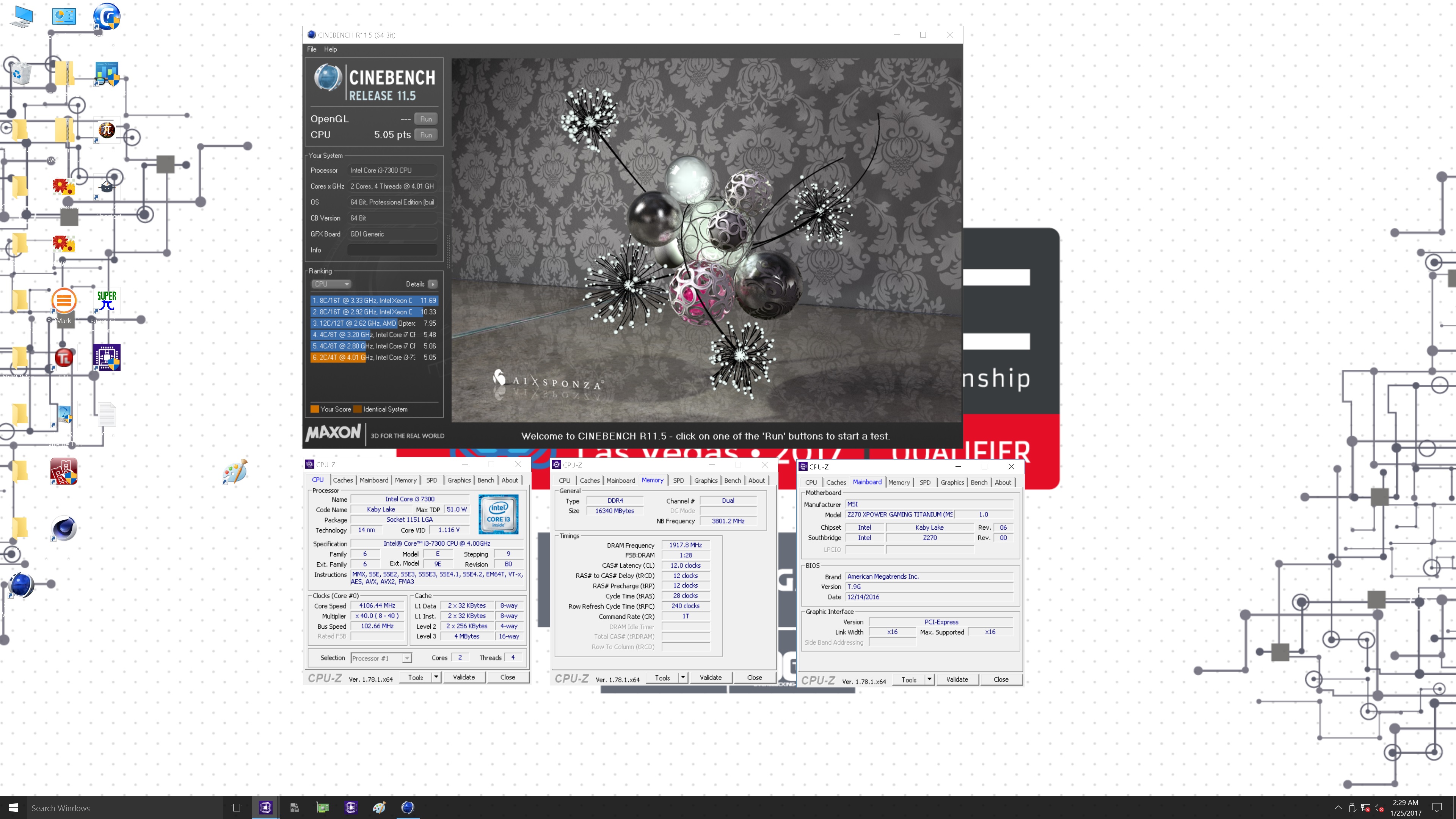
Task: Open Memory tab in CPU-Z Mainboard window
Action: pos(899,482)
